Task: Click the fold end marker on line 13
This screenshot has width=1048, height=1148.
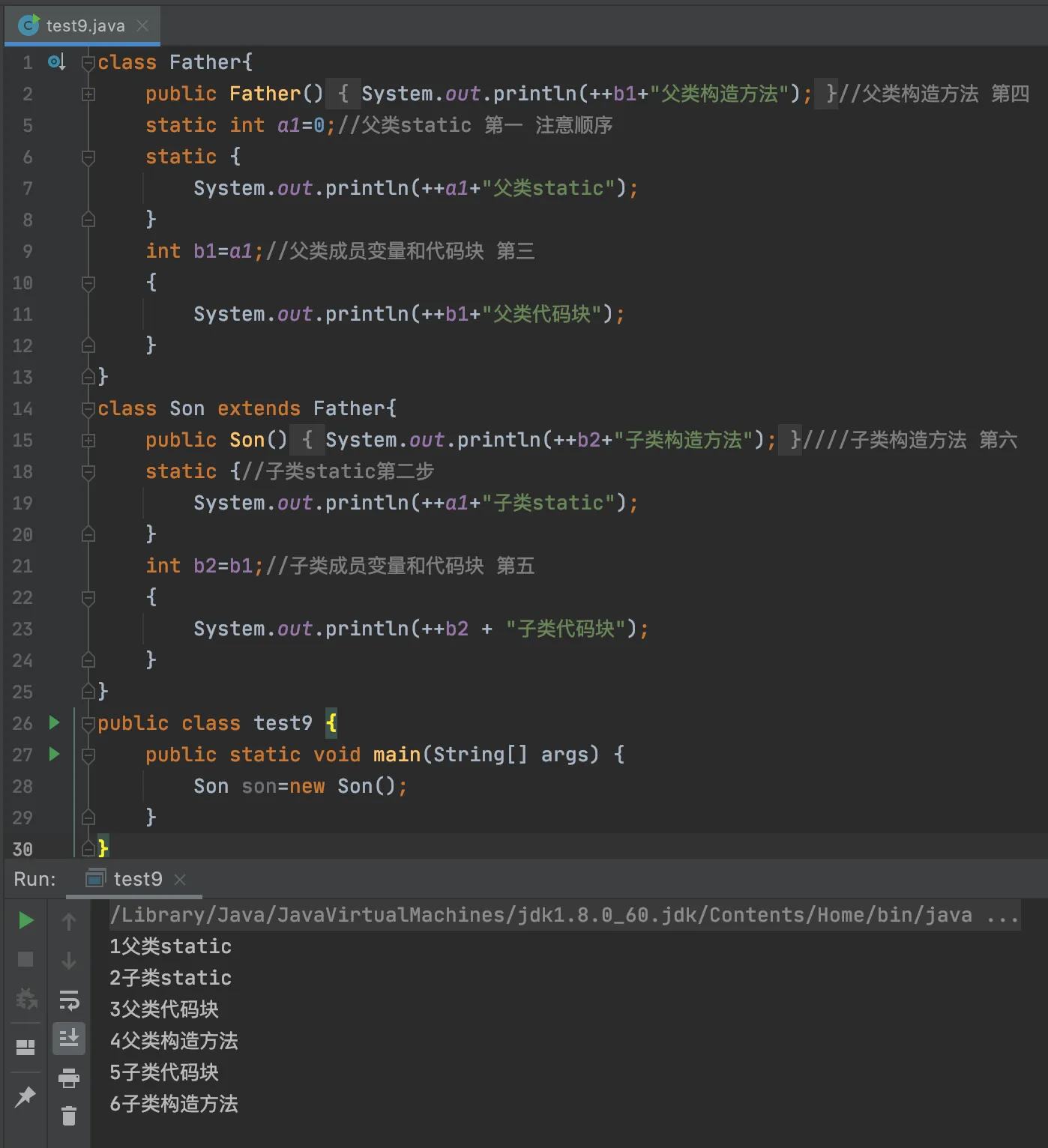Action: [x=88, y=378]
